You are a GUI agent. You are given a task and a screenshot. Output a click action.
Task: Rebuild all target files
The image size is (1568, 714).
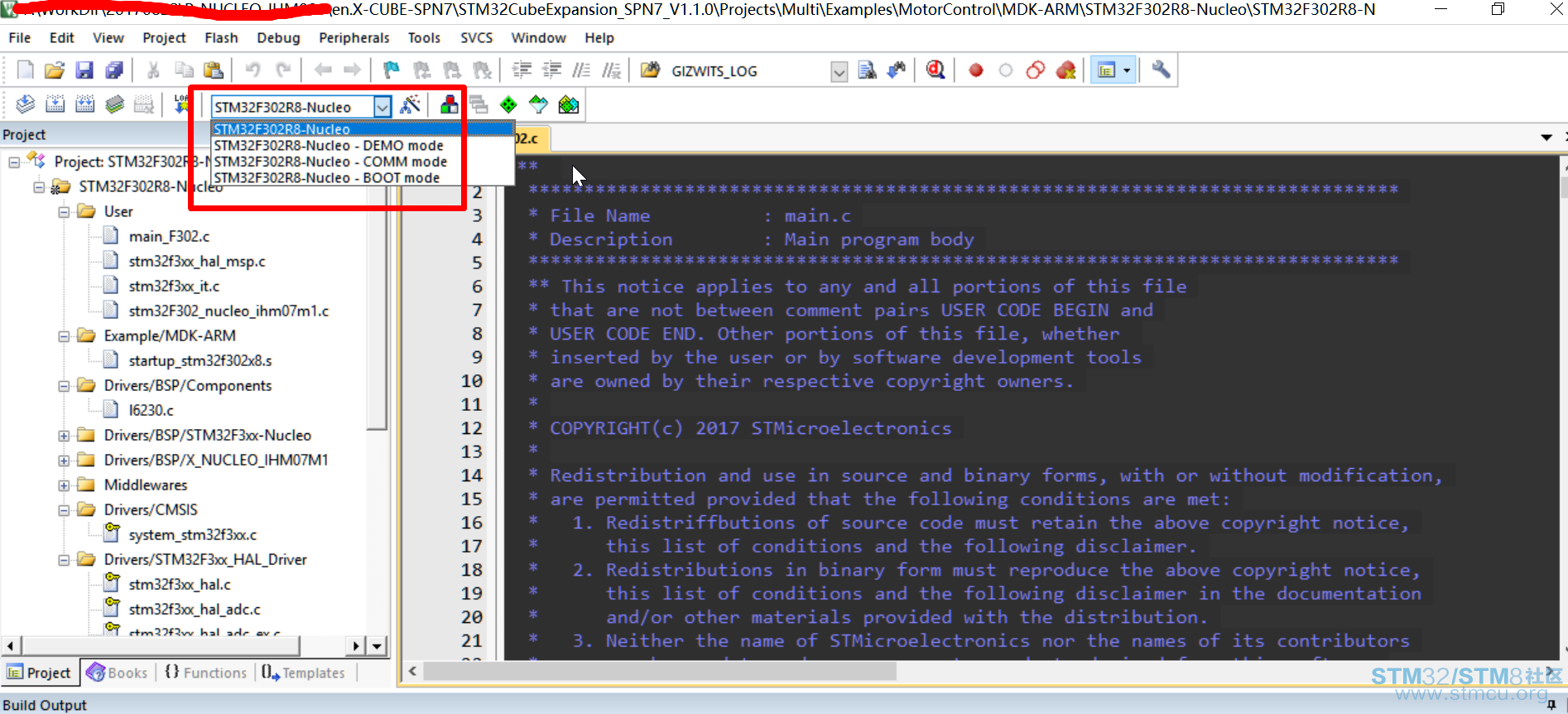coord(84,104)
